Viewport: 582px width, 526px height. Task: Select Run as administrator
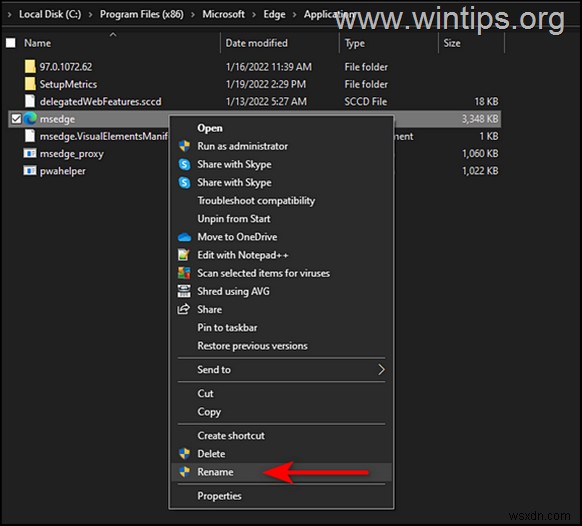(x=242, y=146)
